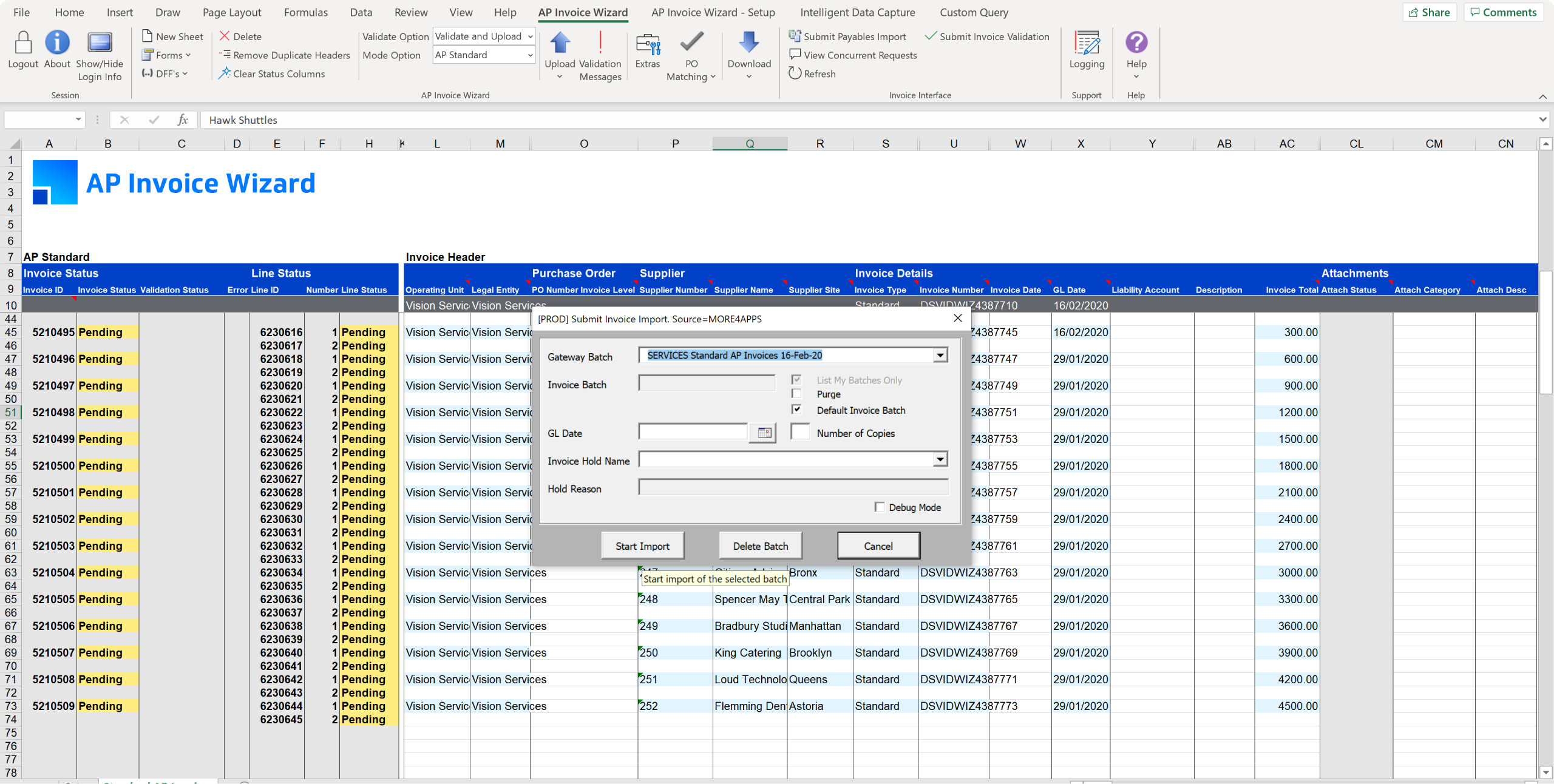Viewport: 1554px width, 784px height.
Task: Switch to AP Invoice Wizard - Setup tab
Action: pyautogui.click(x=713, y=12)
